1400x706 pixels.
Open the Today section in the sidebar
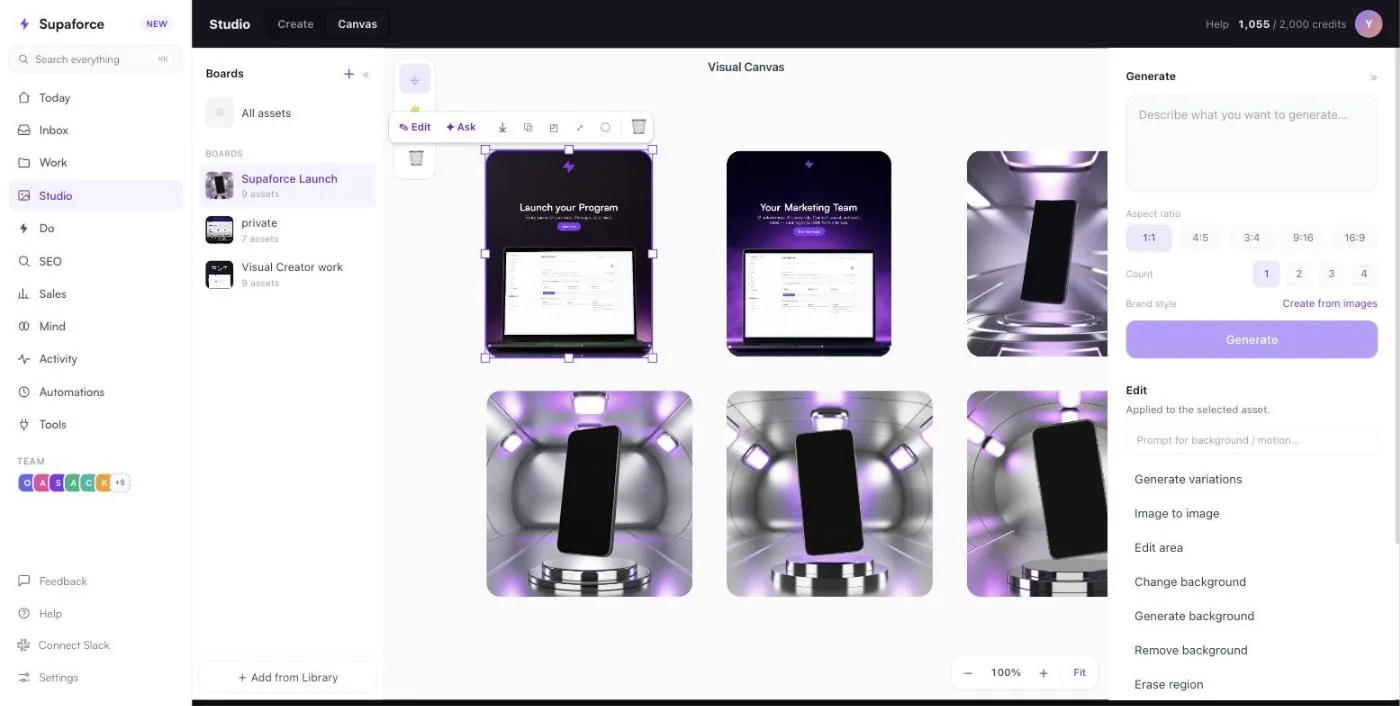coord(96,98)
